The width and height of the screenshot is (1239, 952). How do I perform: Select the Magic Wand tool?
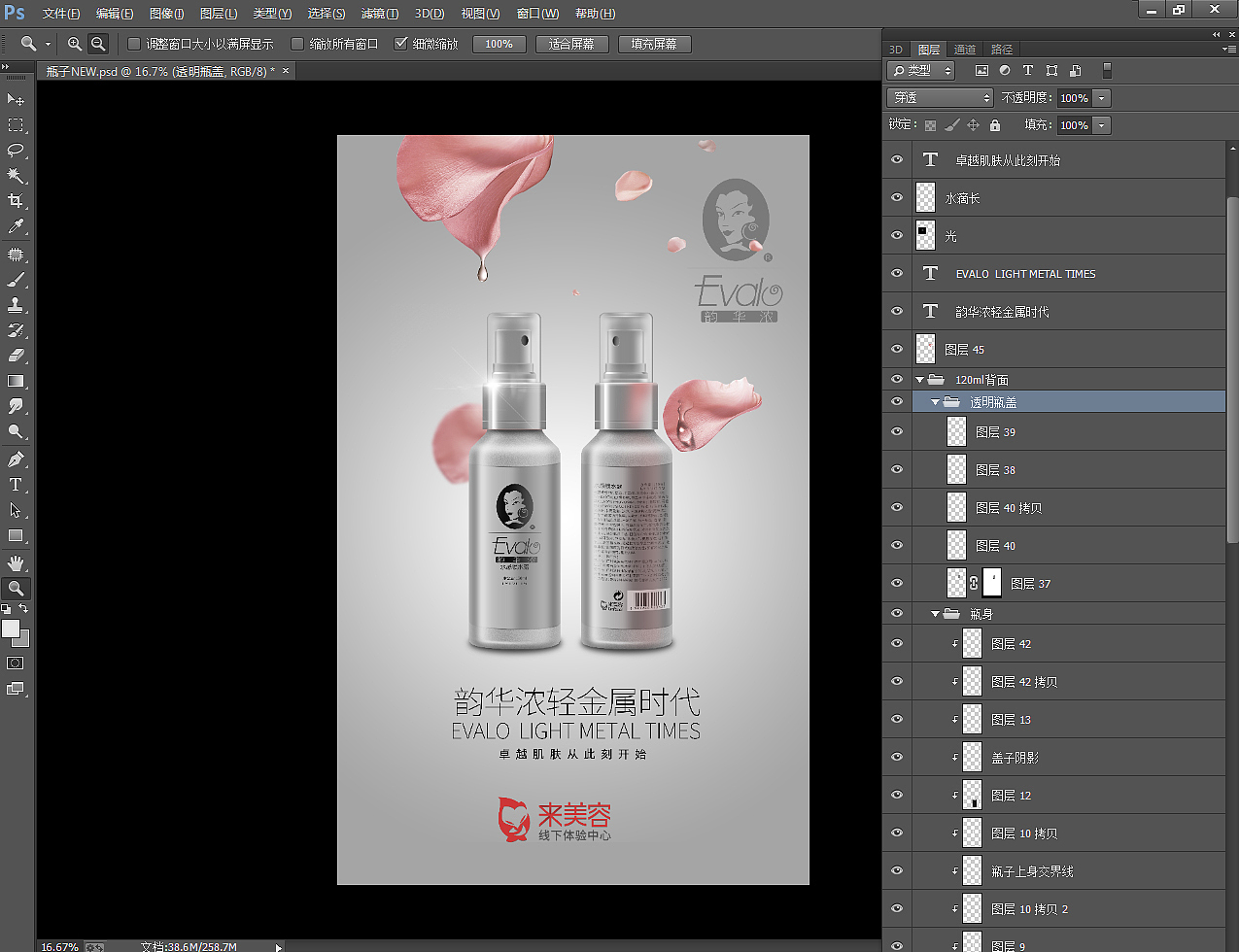click(x=16, y=176)
